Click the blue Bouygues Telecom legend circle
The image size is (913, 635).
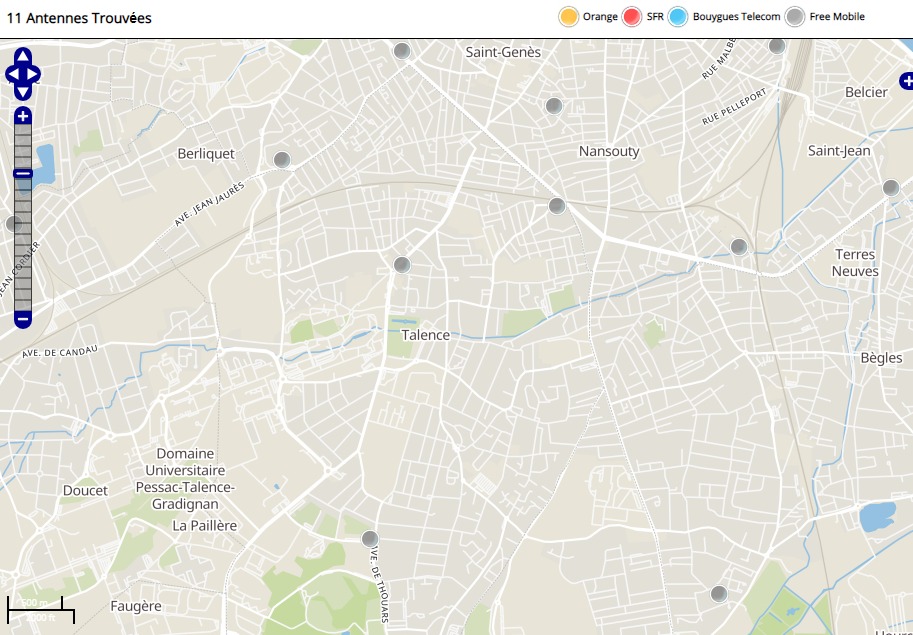(679, 17)
